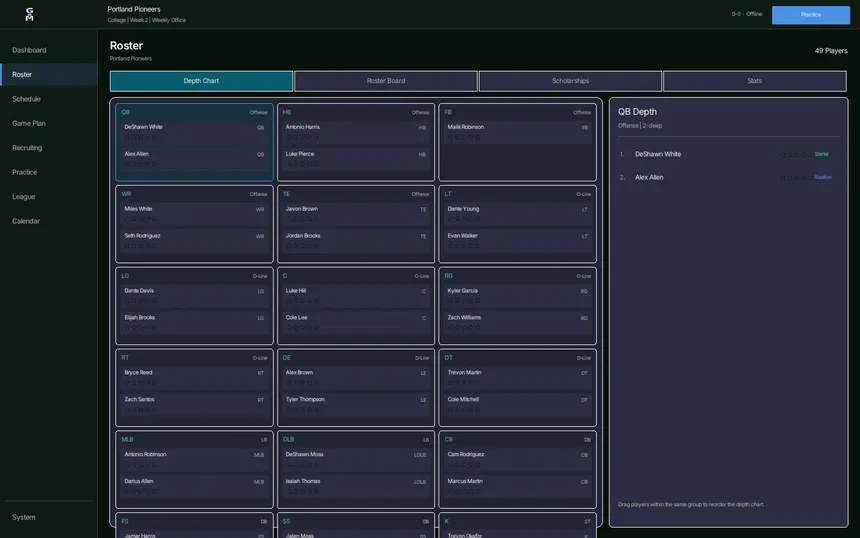Click the GM logo icon

click(x=30, y=14)
